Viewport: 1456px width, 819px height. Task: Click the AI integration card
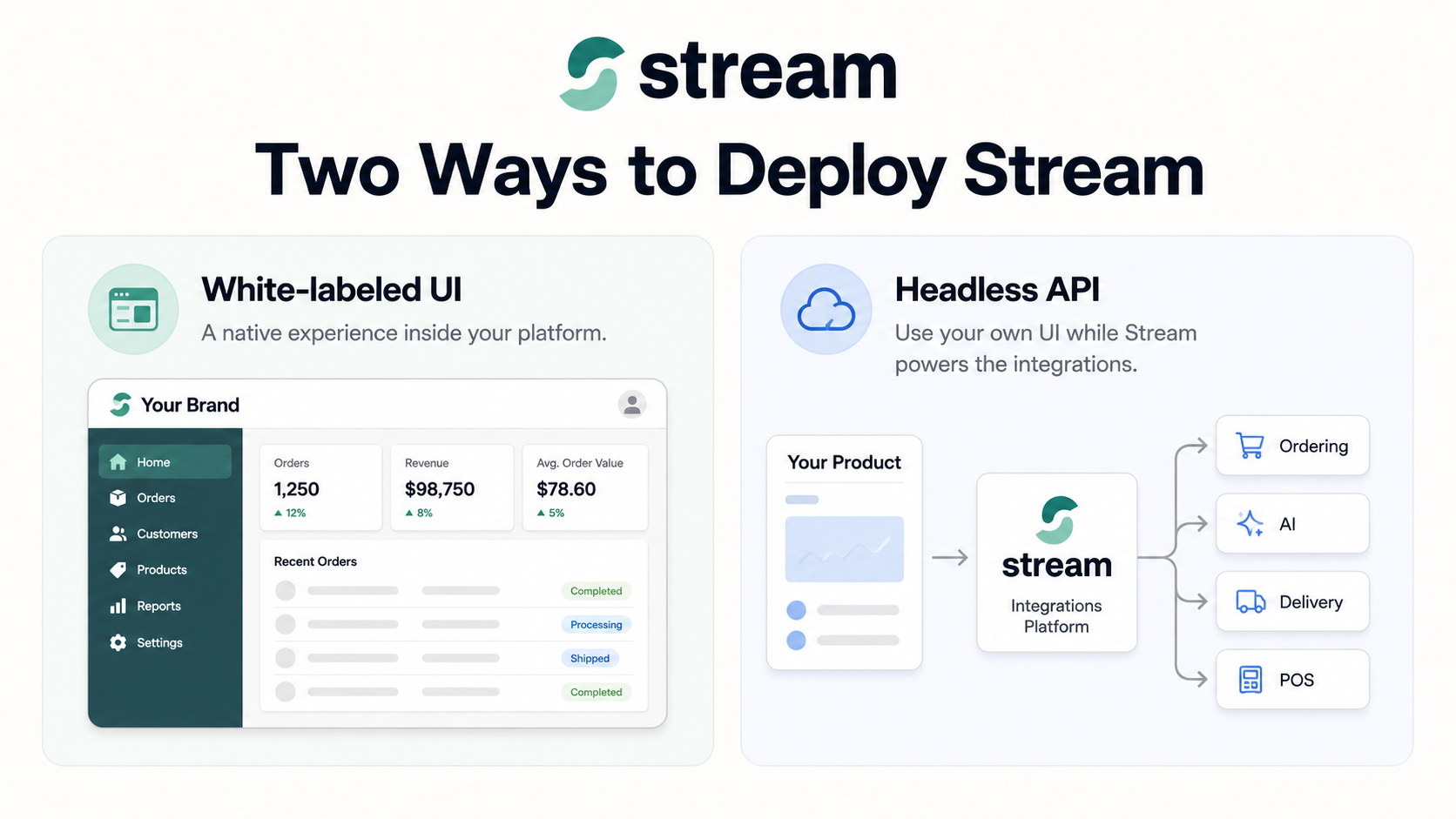1292,523
